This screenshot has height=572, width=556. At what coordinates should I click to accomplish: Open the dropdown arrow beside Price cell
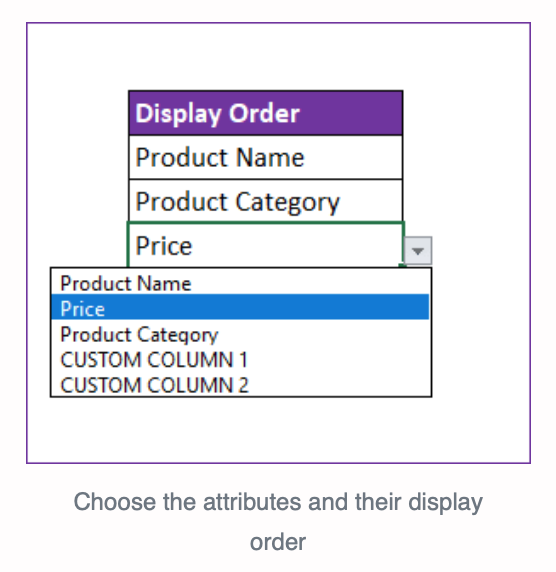point(418,251)
